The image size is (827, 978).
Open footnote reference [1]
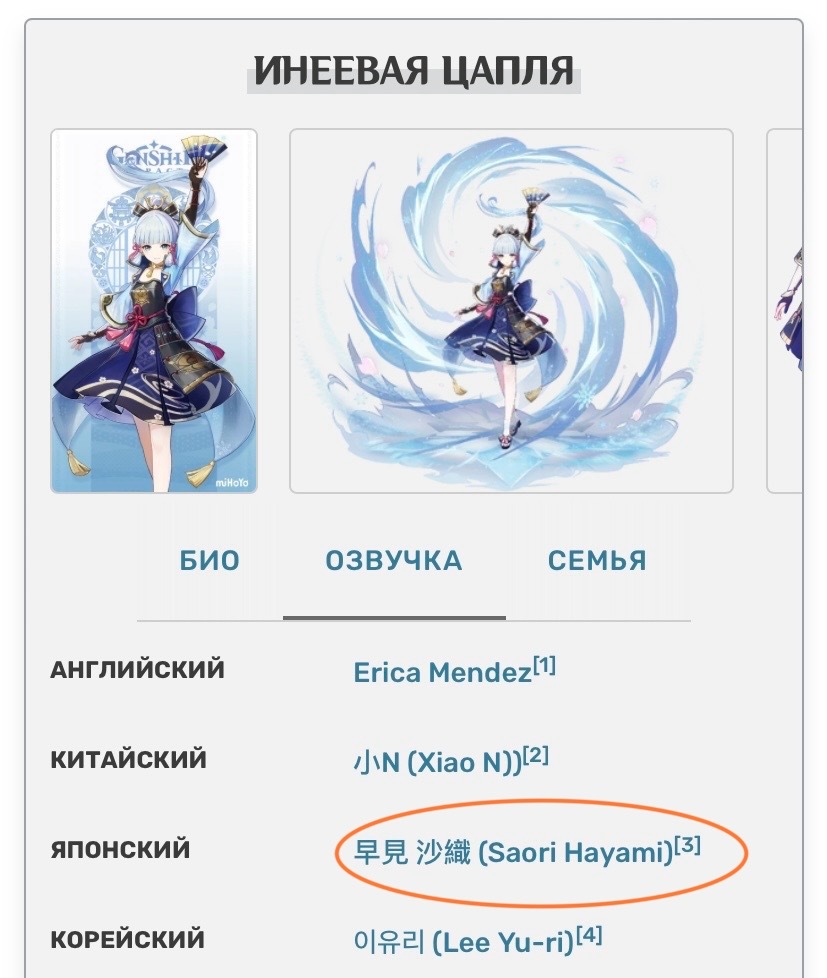coord(544,666)
